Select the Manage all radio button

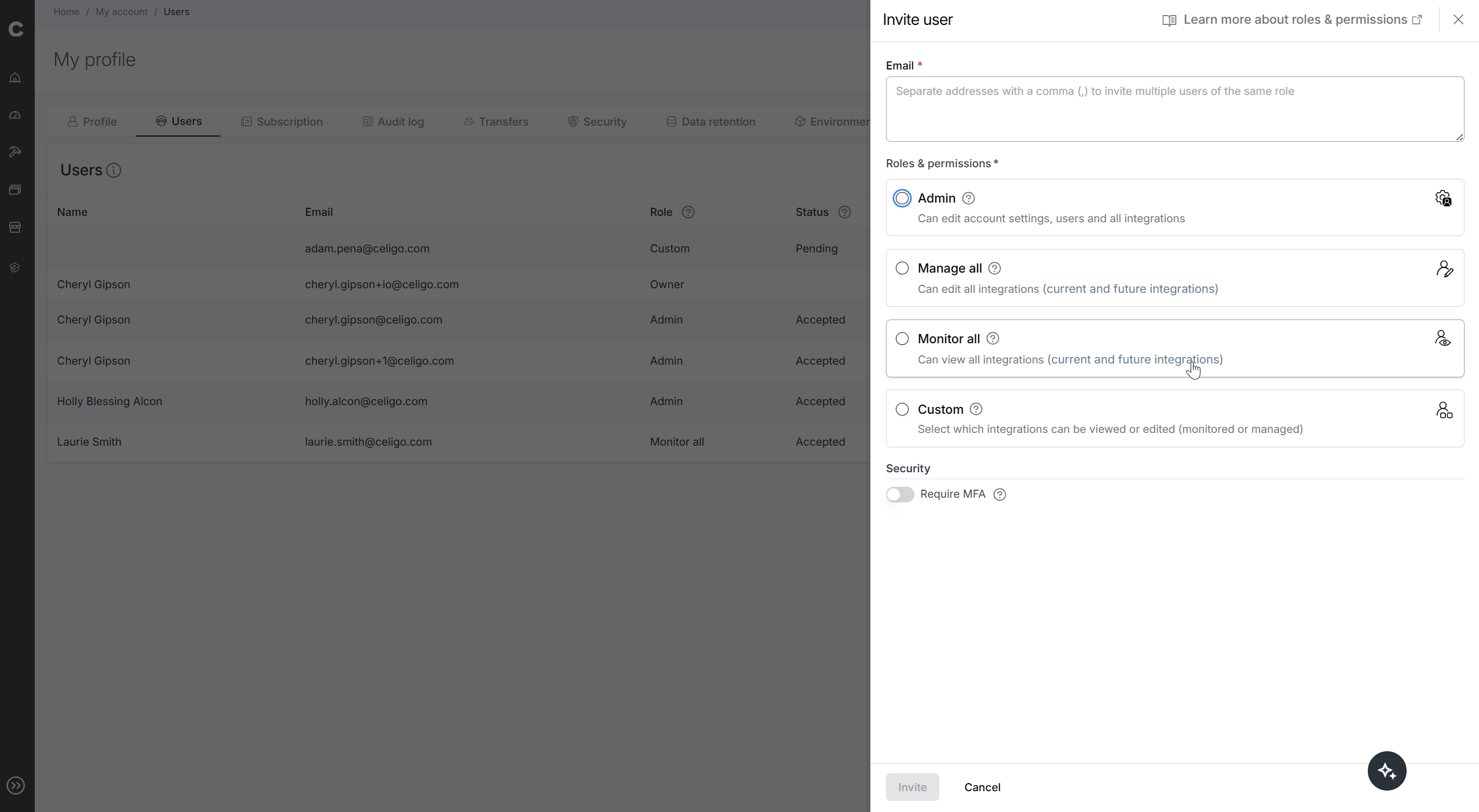[902, 269]
